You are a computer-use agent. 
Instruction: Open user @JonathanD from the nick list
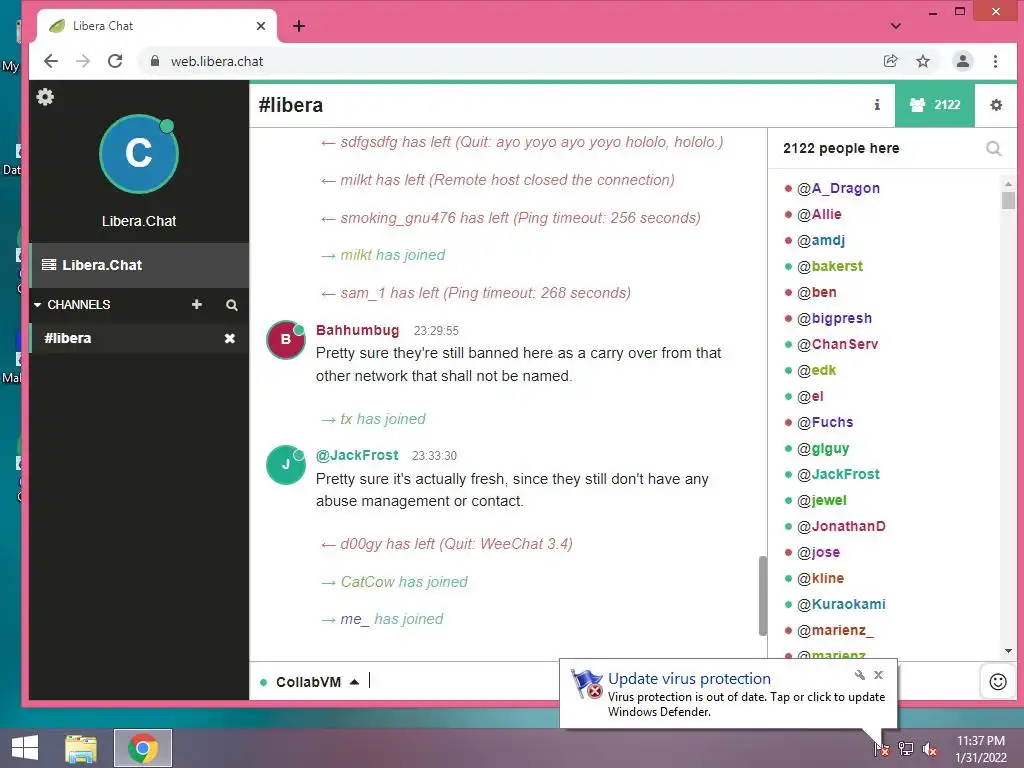(841, 526)
